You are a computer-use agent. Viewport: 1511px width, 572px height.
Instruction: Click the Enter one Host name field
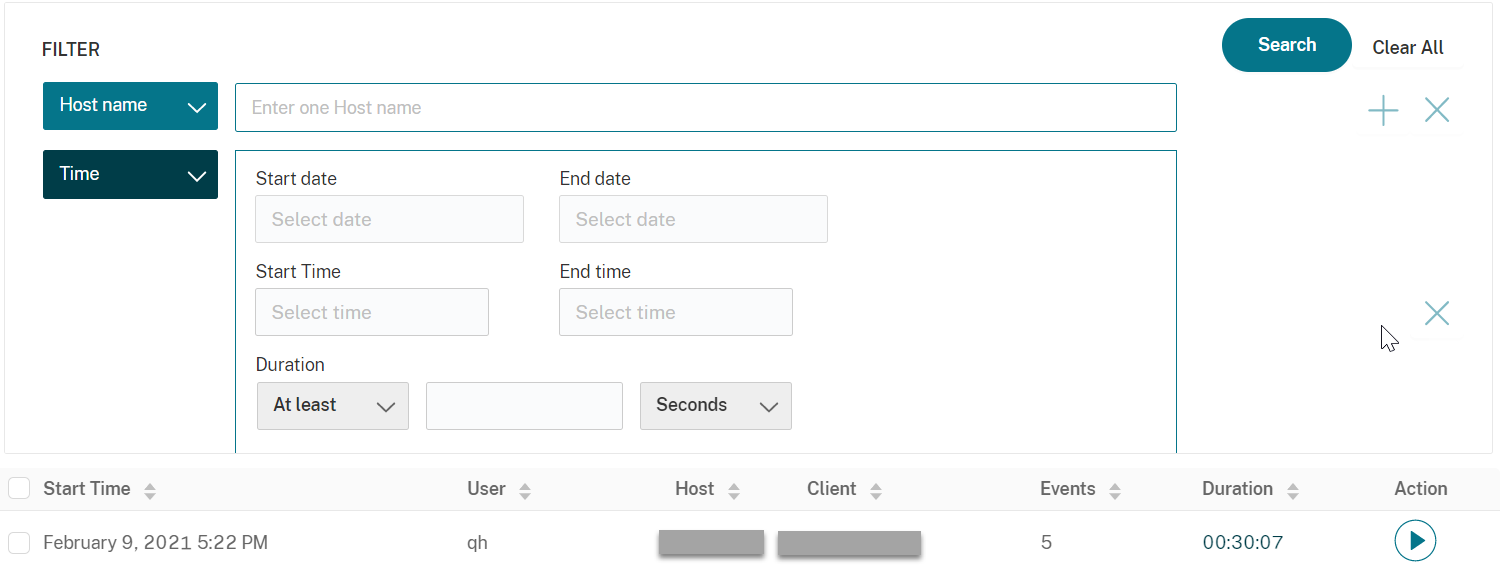coord(705,108)
